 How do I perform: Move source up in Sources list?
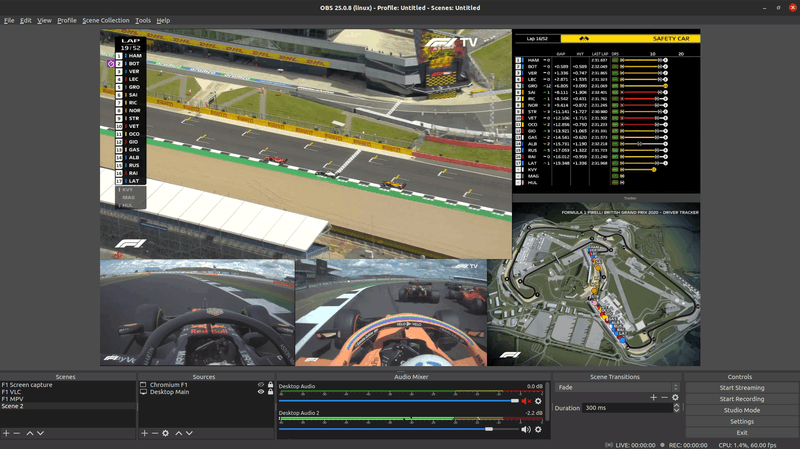(179, 433)
